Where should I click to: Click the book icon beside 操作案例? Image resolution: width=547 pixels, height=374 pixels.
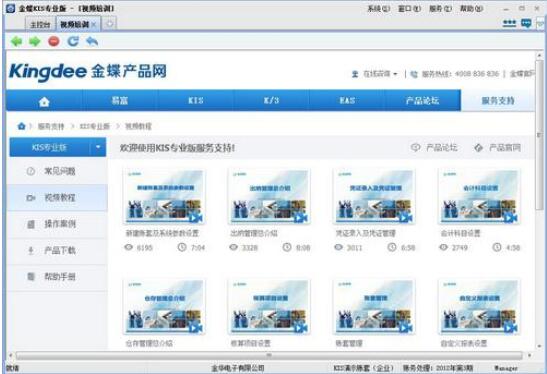(x=31, y=224)
